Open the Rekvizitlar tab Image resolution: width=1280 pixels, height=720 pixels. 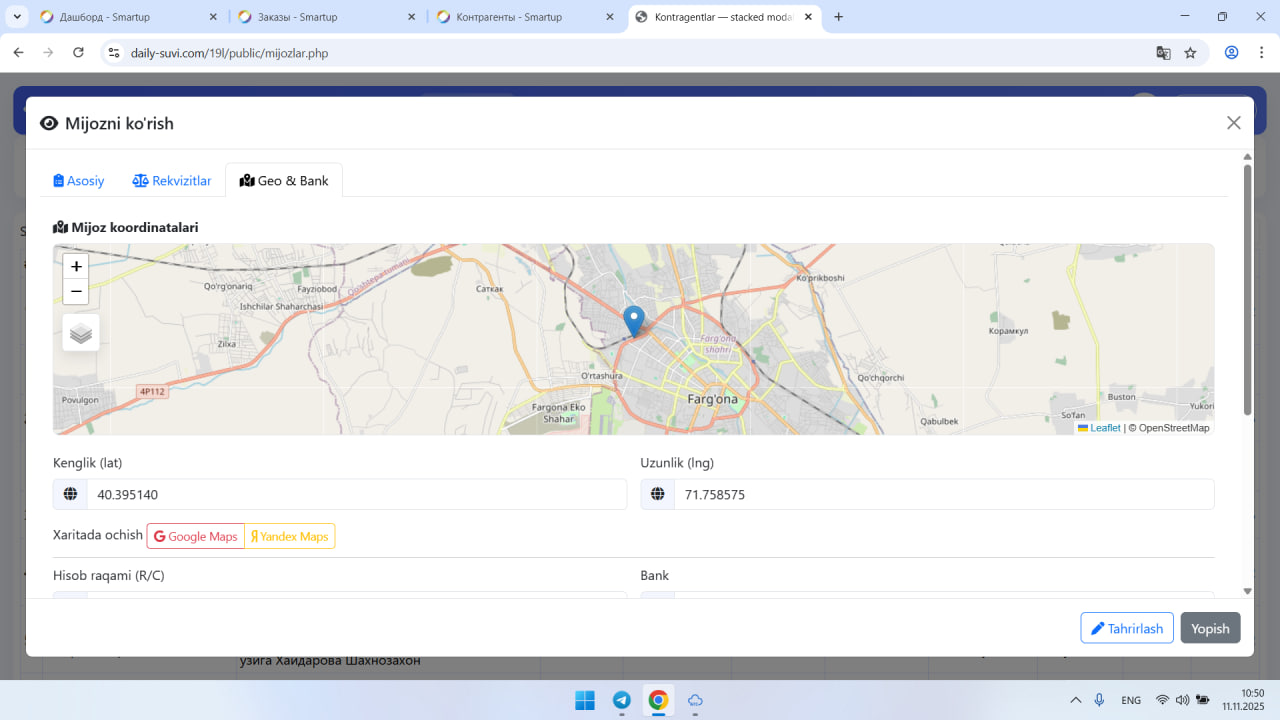coord(172,181)
